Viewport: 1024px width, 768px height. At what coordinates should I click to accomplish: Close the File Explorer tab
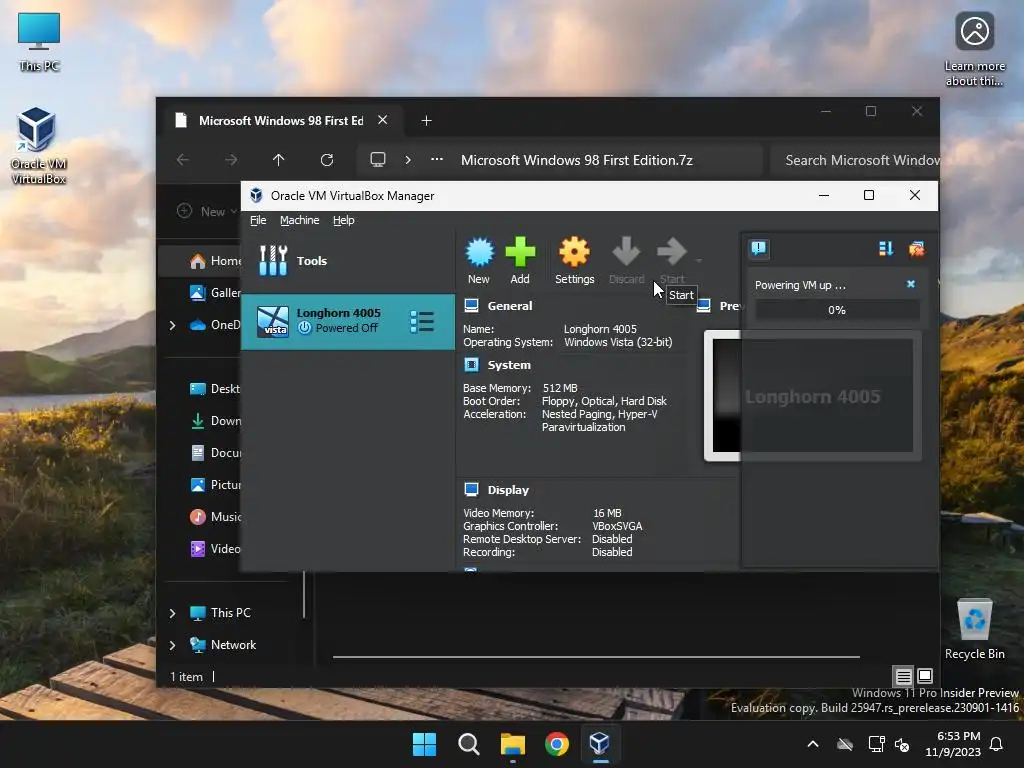[383, 120]
